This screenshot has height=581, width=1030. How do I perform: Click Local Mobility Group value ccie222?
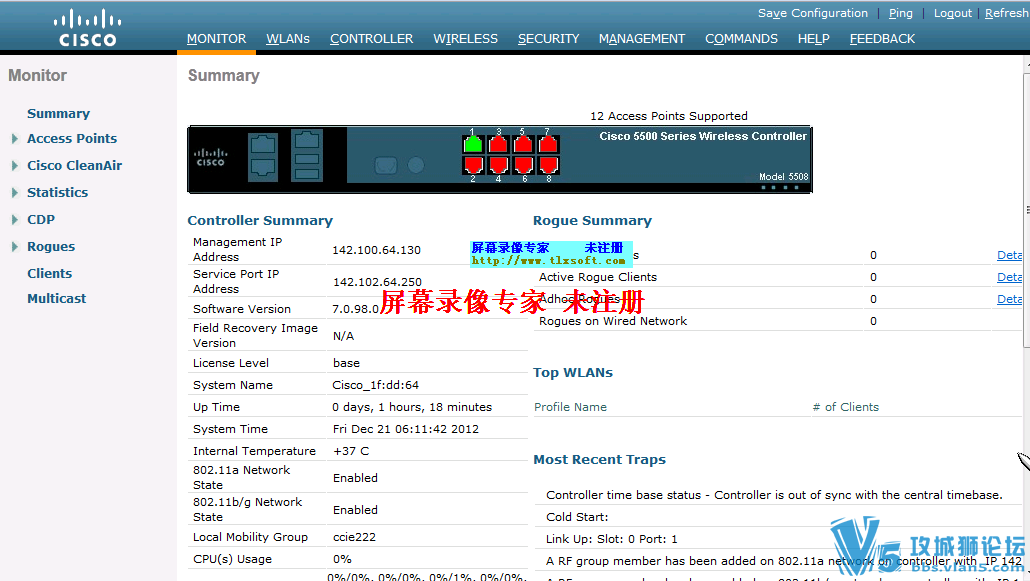point(354,537)
